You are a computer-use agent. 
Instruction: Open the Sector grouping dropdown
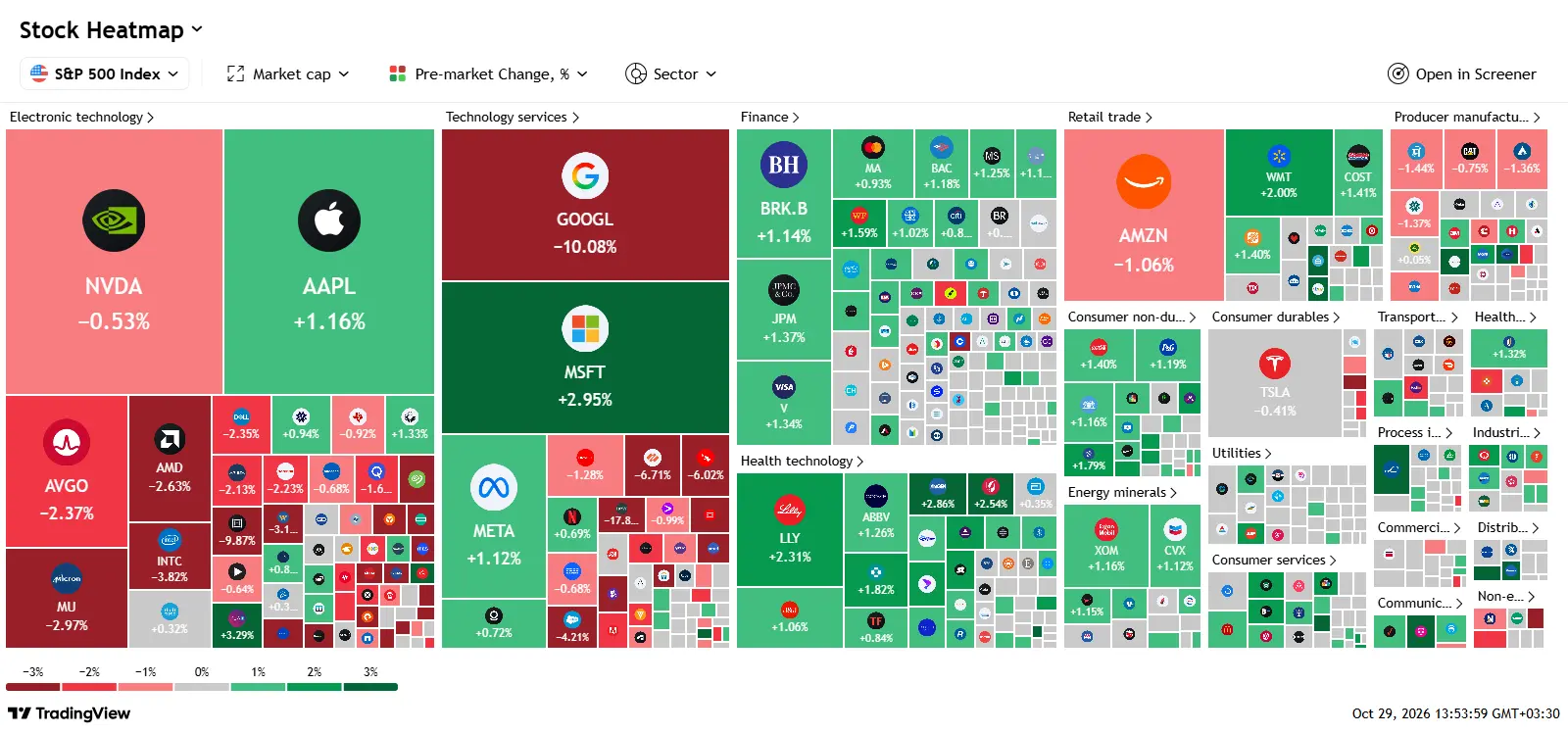(671, 73)
